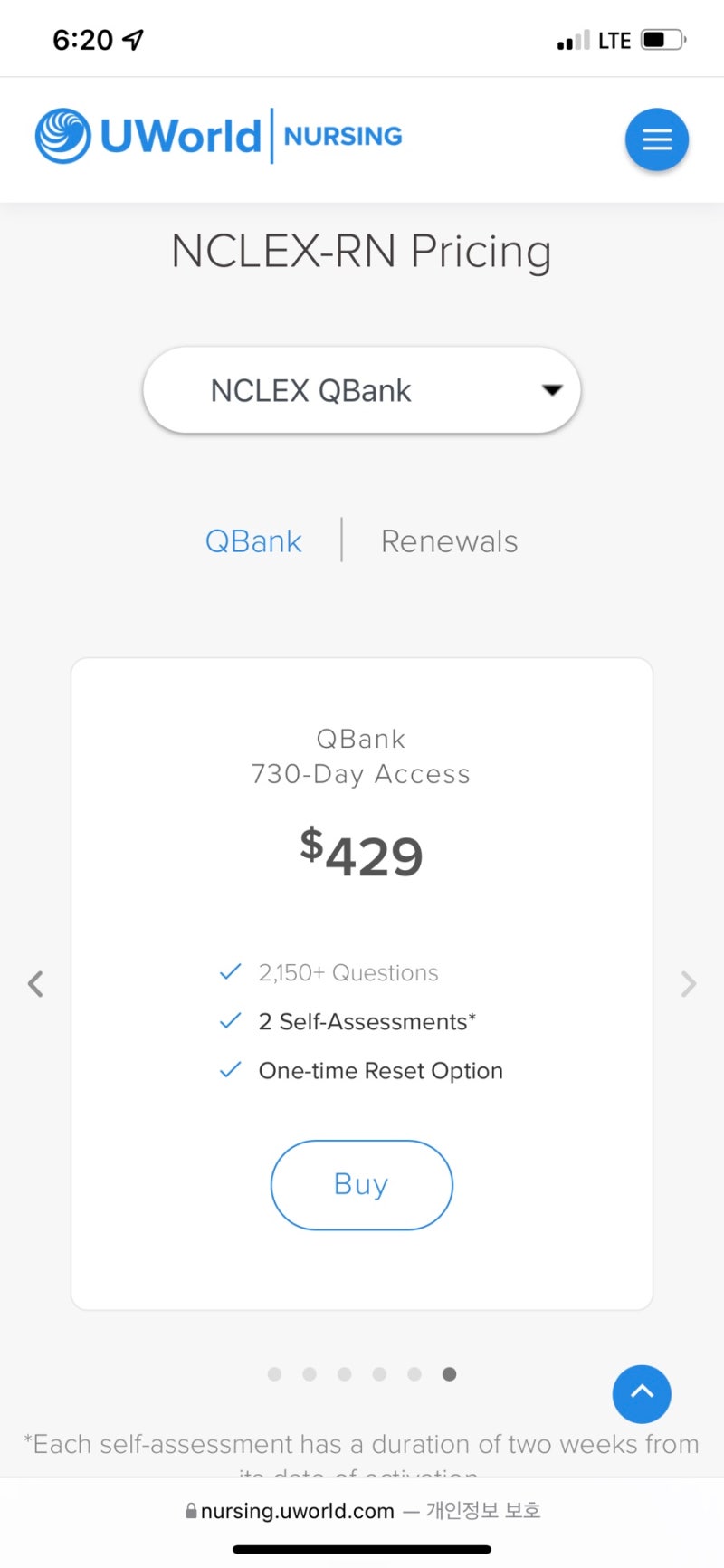
Task: Tap the checkmark beside One-time Reset Option
Action: (231, 1069)
